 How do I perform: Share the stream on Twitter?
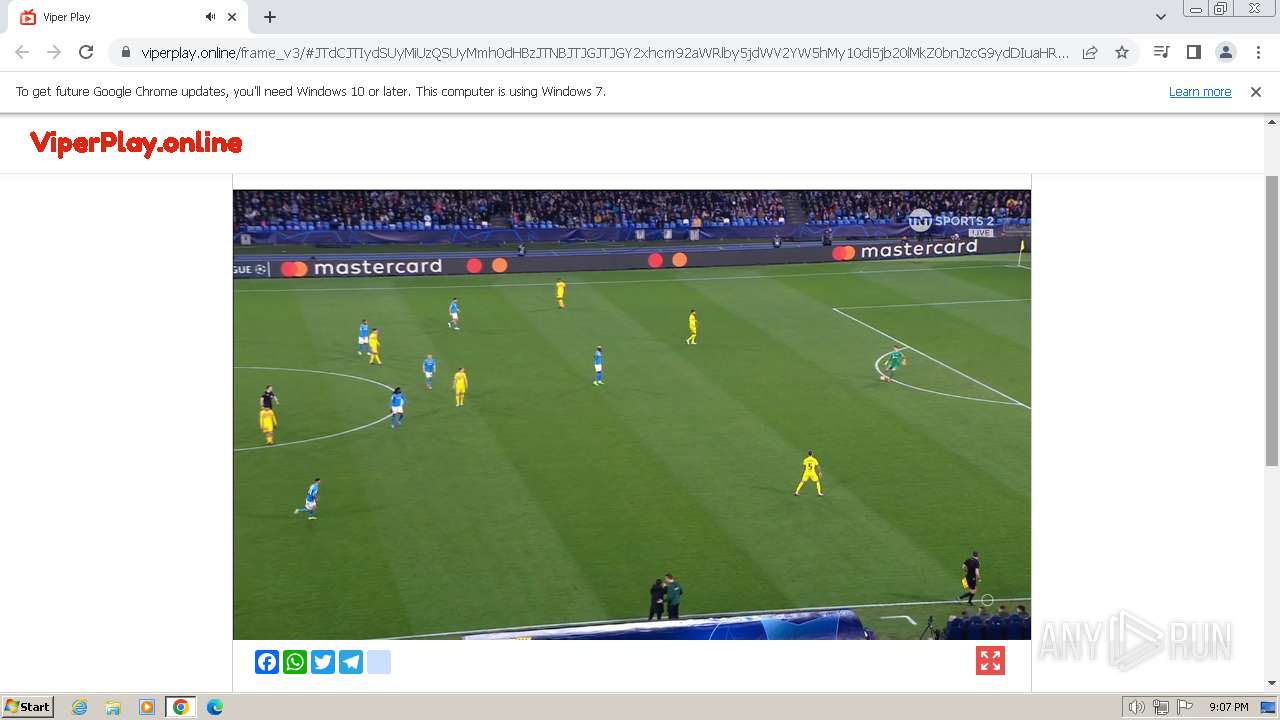[323, 662]
